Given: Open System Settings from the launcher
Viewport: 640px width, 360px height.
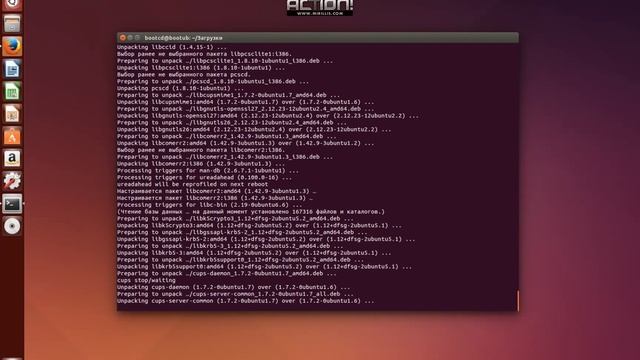Looking at the screenshot, I should click(12, 181).
